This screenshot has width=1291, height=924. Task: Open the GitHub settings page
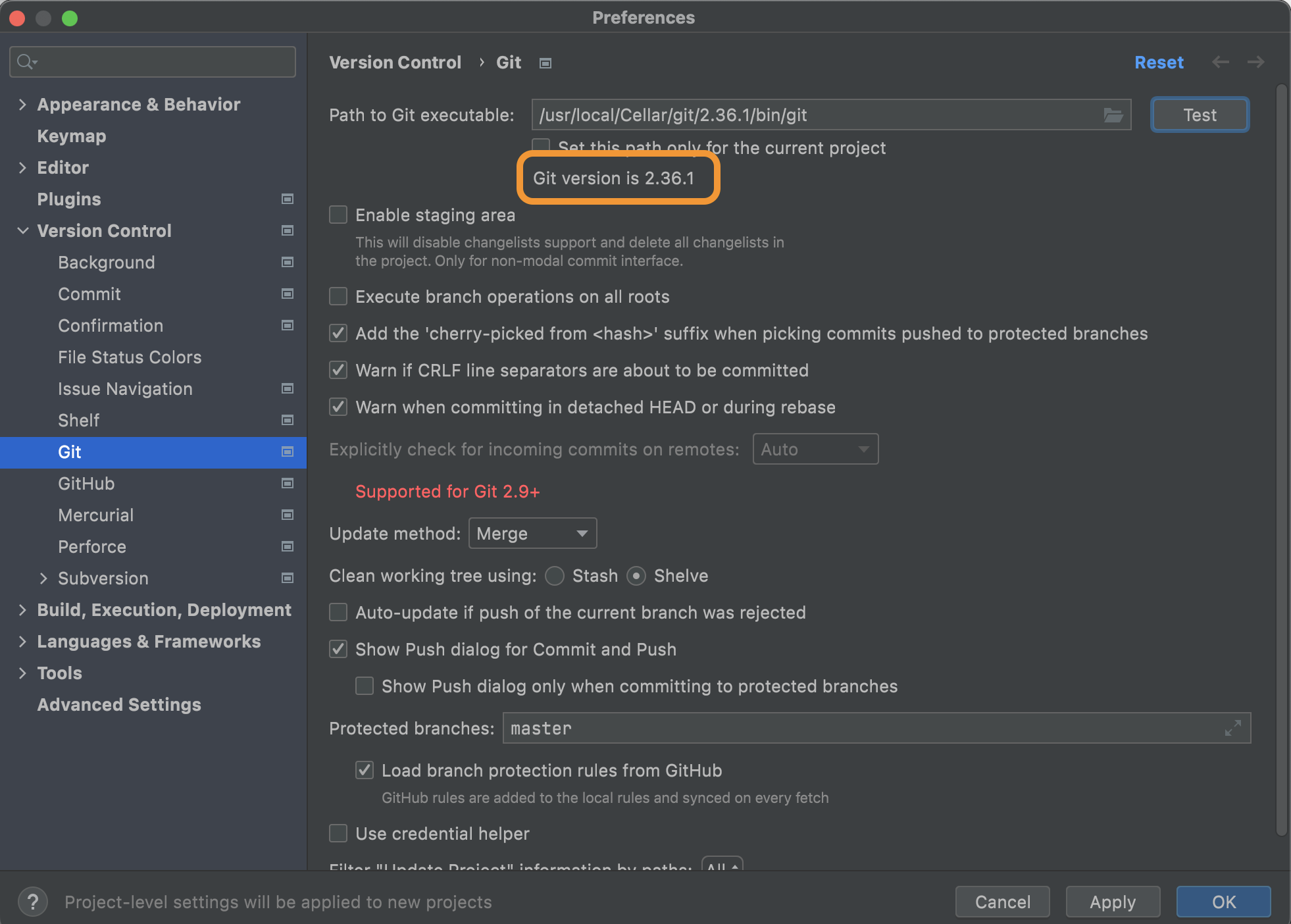pos(86,484)
